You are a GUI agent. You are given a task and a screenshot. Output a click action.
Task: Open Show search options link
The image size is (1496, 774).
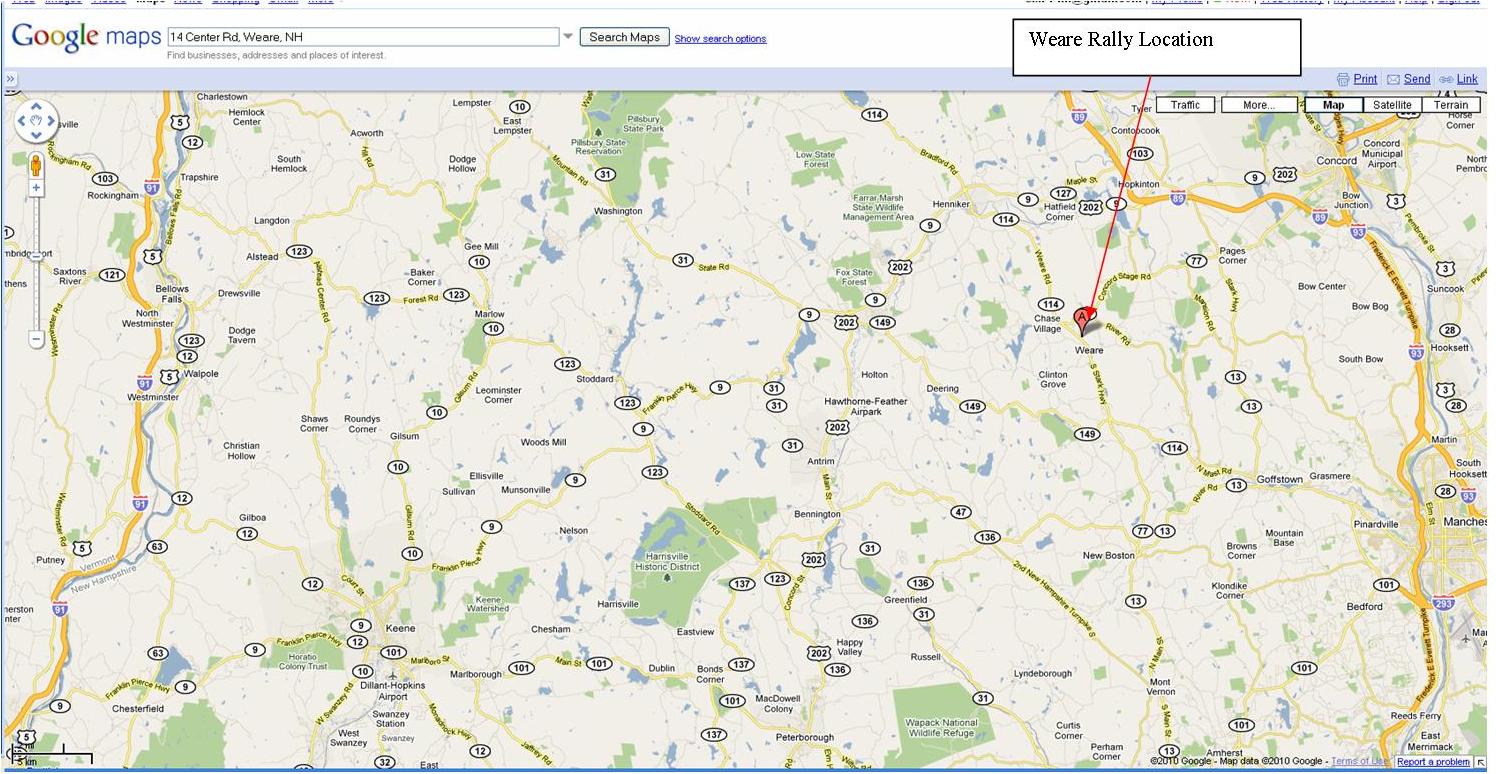[720, 39]
